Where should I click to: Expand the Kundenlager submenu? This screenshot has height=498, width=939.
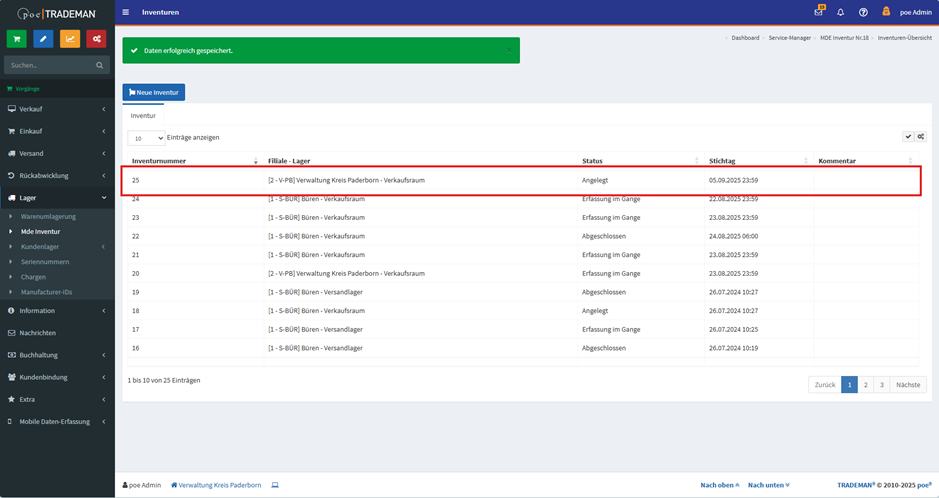57,247
